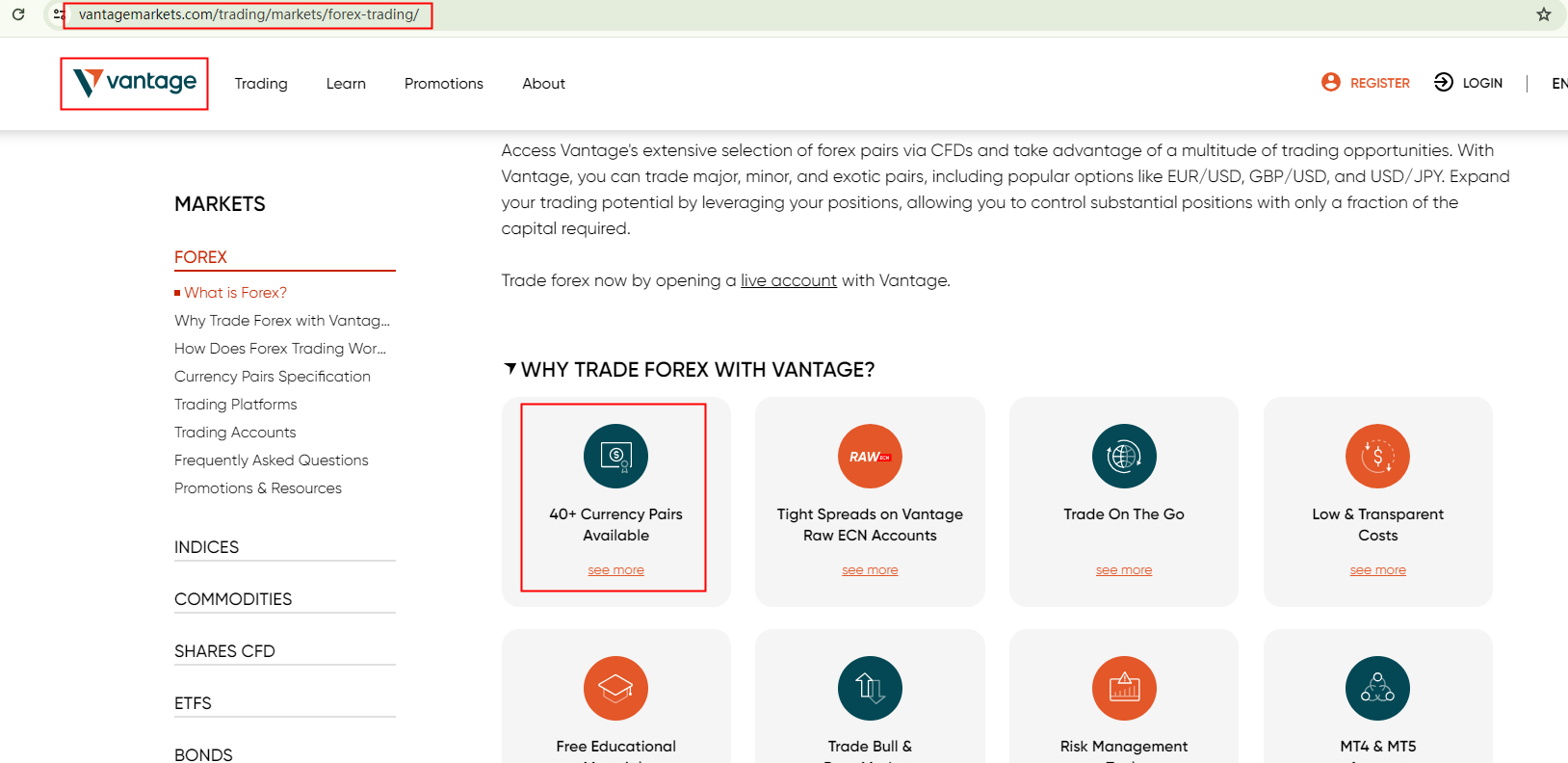Open Frequently Asked Questions sidebar link
The width and height of the screenshot is (1568, 763).
point(272,460)
